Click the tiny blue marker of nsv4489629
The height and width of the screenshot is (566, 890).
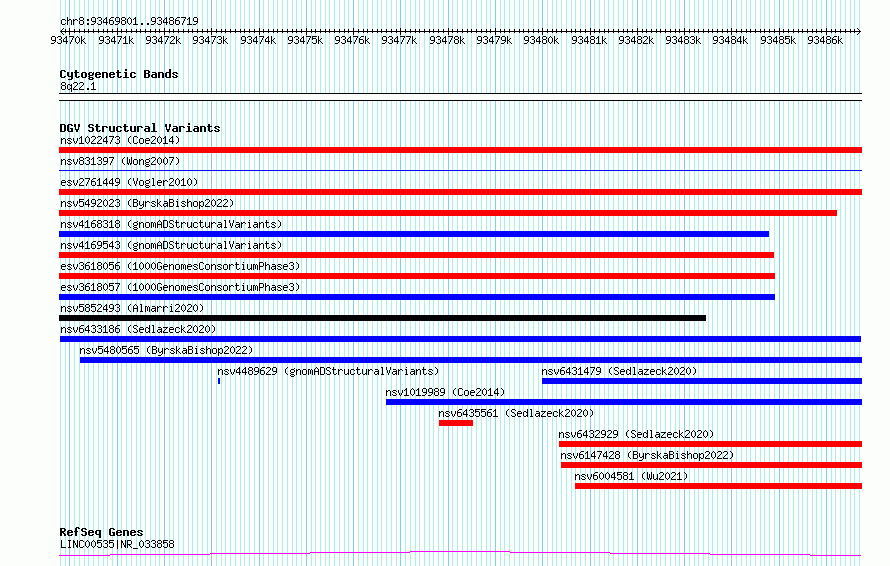(219, 381)
